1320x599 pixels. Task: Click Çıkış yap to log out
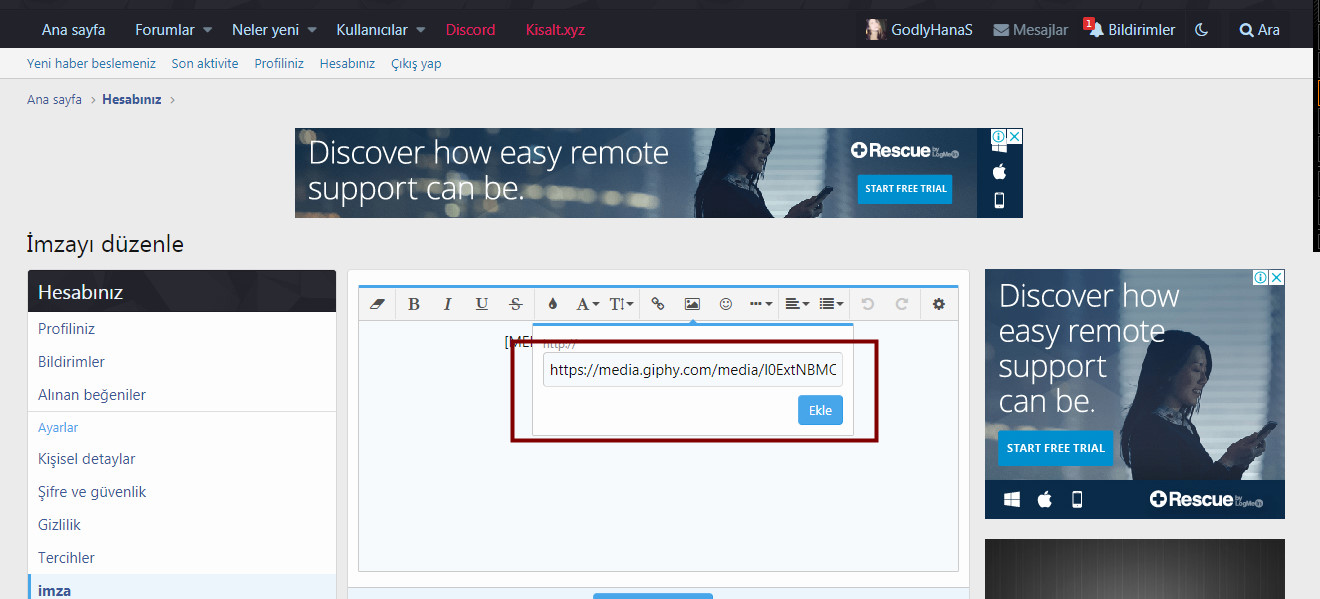coord(416,63)
